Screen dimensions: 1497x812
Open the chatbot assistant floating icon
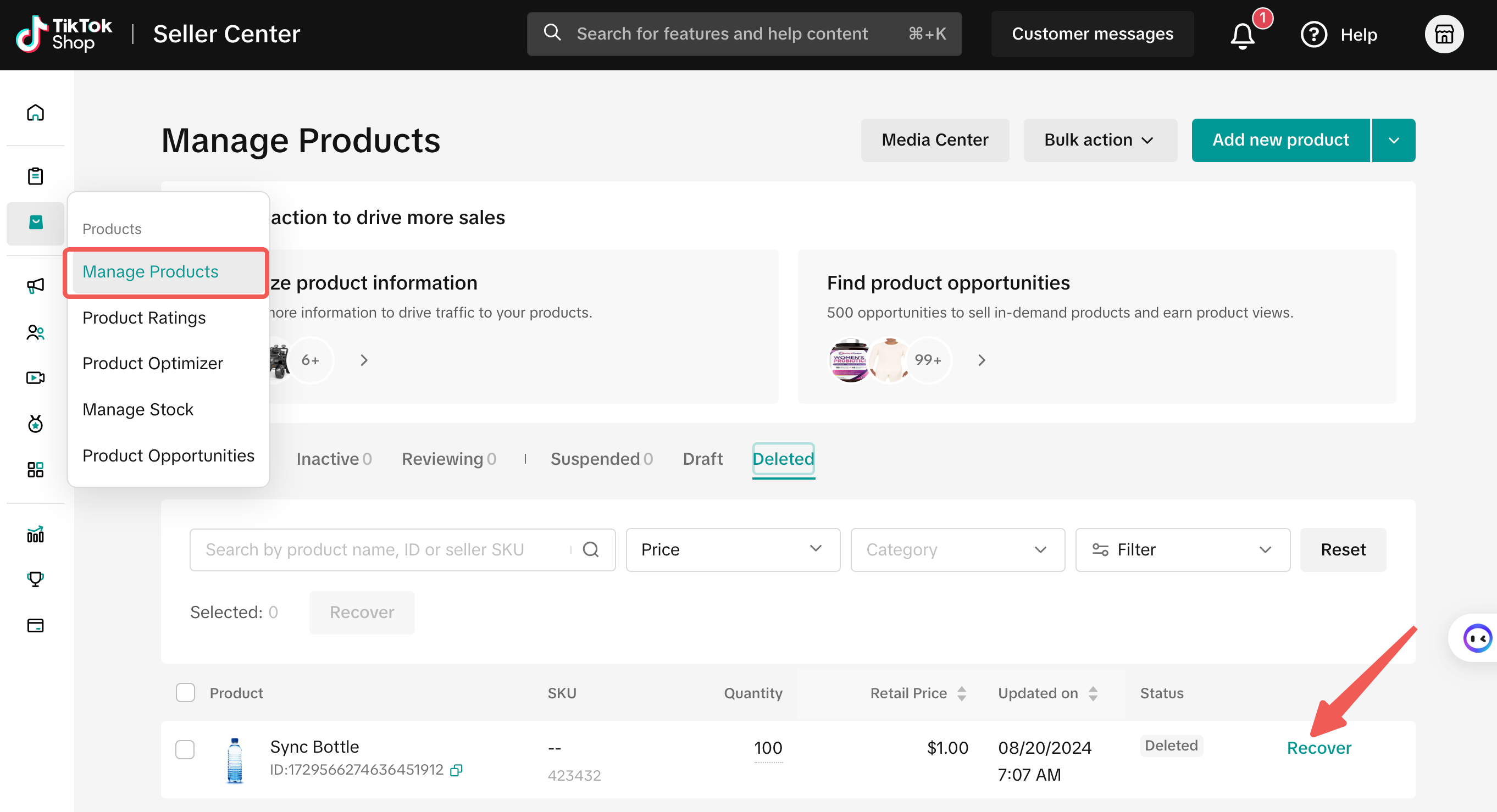click(x=1477, y=638)
